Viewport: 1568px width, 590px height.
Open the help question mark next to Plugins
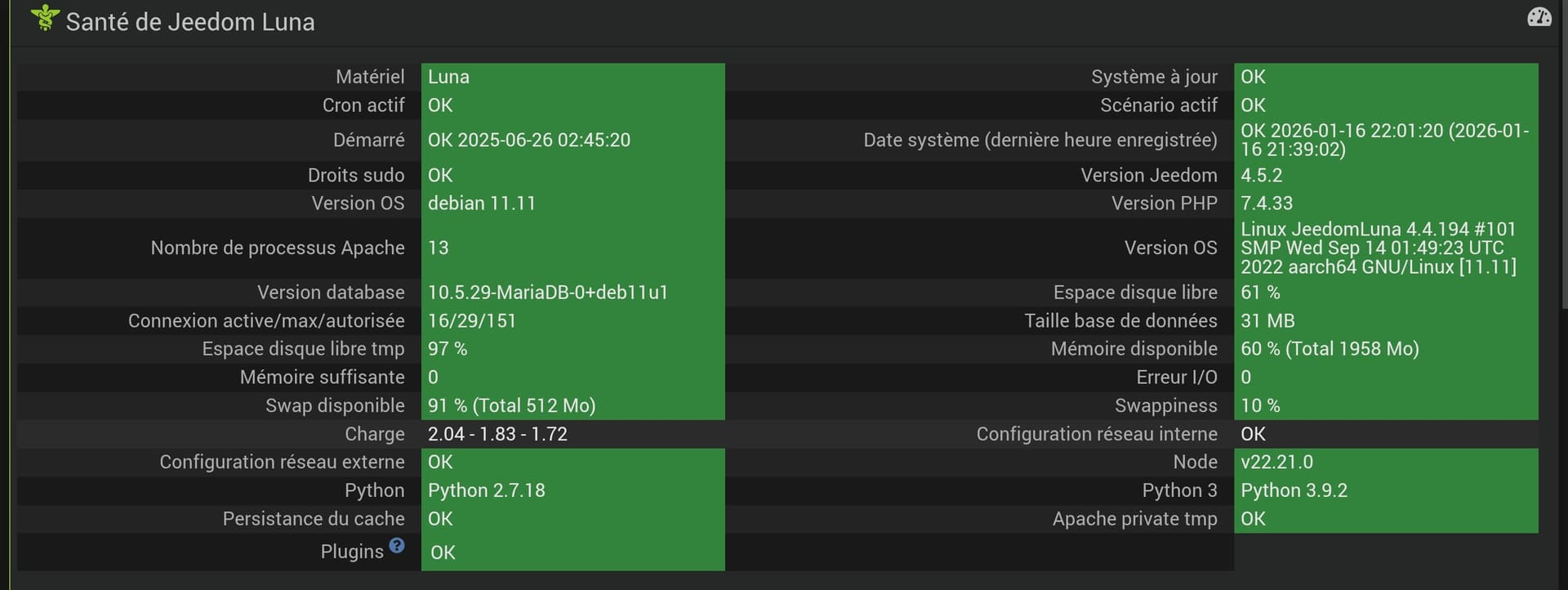click(x=397, y=545)
